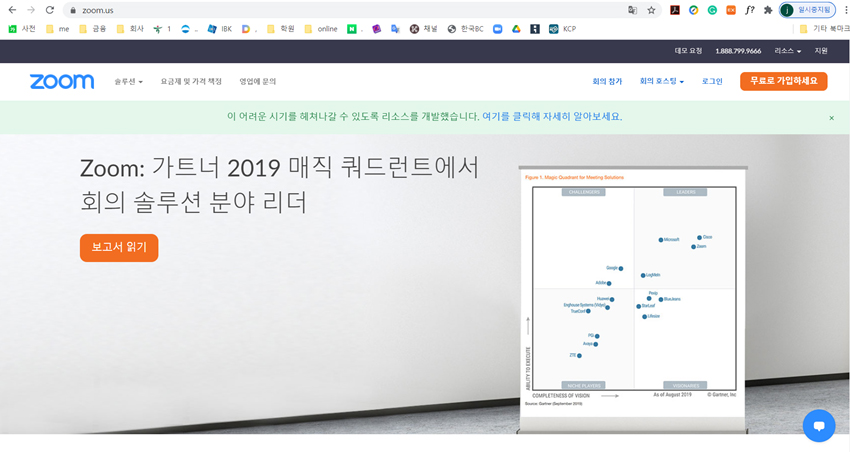Click the phone number 1.888.799.9666
The width and height of the screenshot is (850, 452).
738,51
